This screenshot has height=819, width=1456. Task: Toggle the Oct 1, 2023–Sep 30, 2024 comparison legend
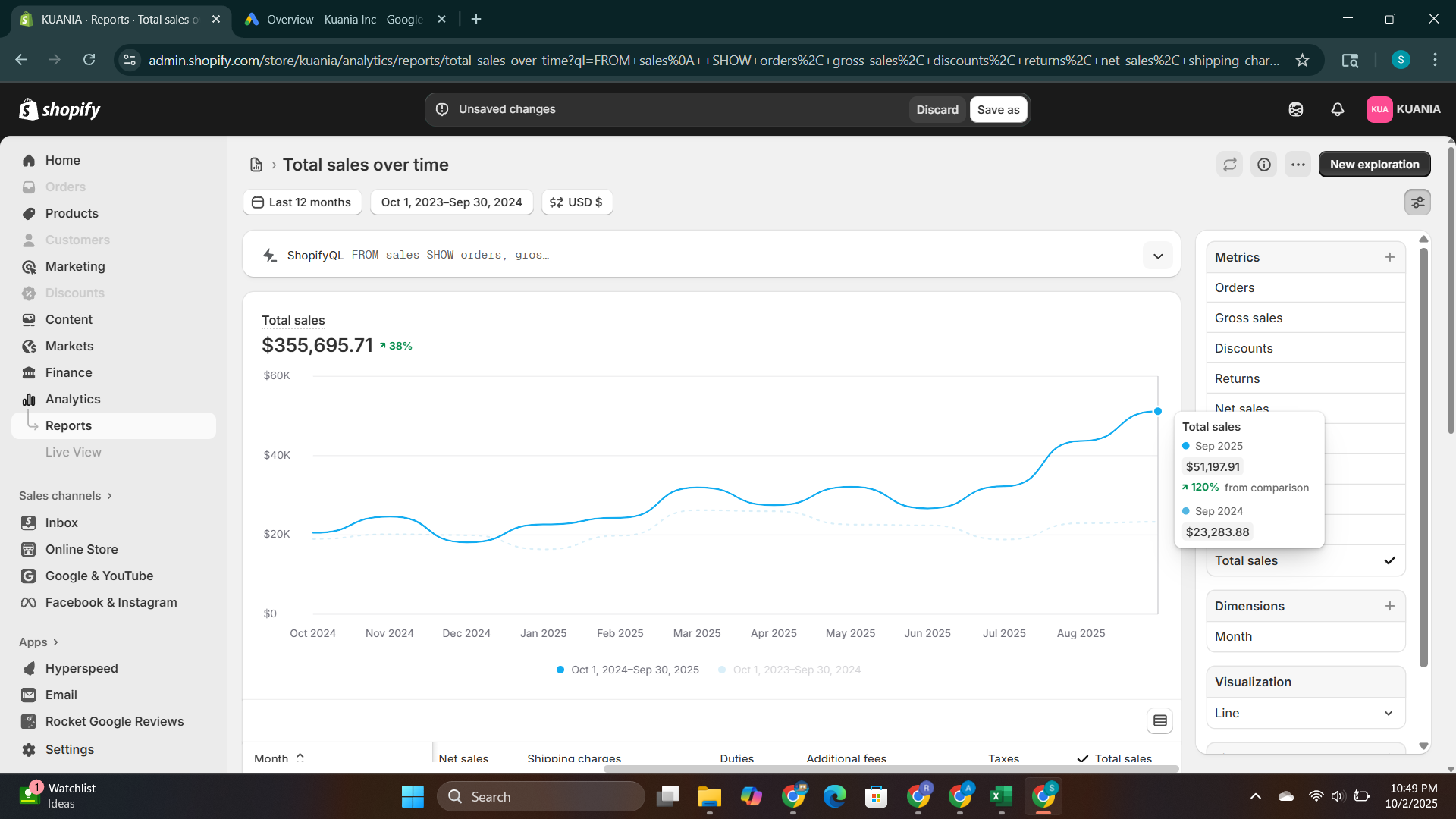coord(789,670)
